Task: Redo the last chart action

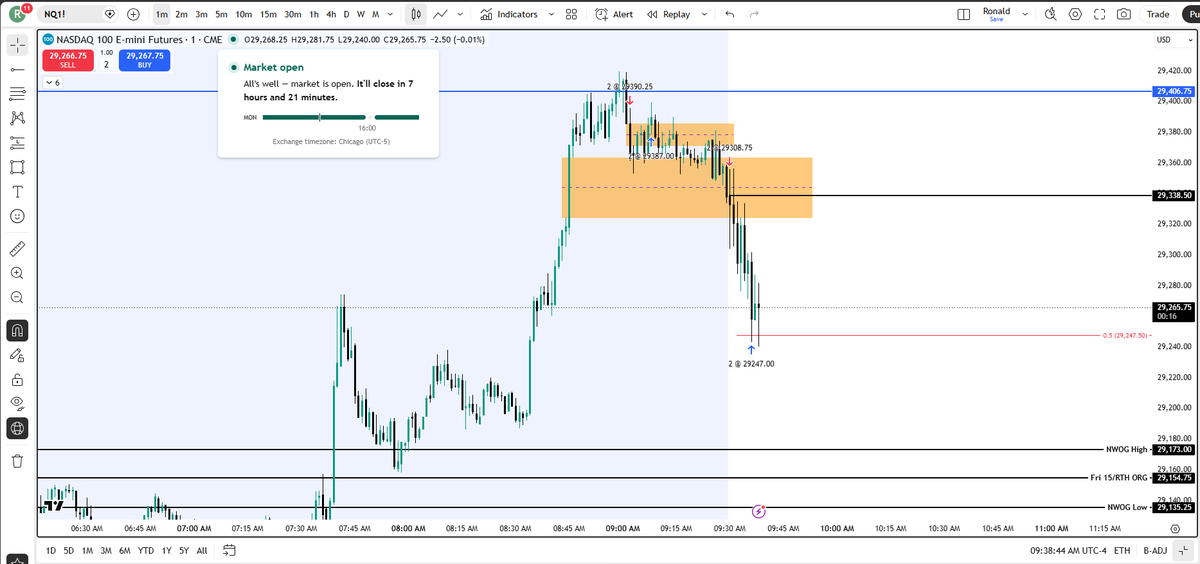Action: 754,14
